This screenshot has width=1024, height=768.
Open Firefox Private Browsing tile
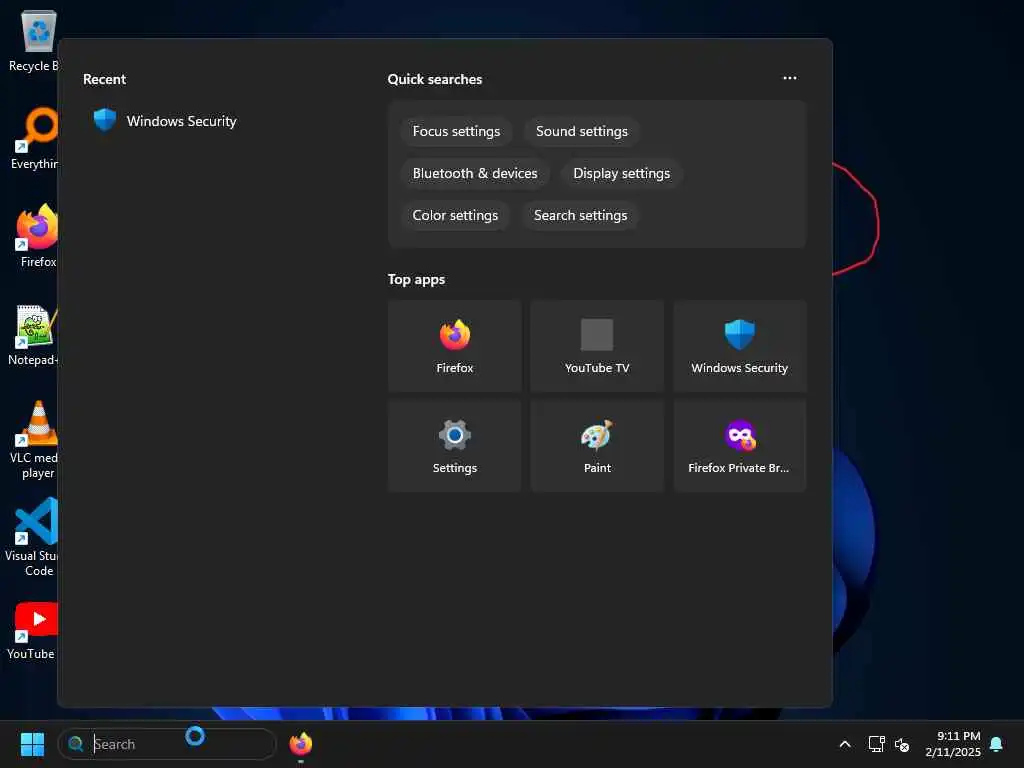click(x=739, y=446)
